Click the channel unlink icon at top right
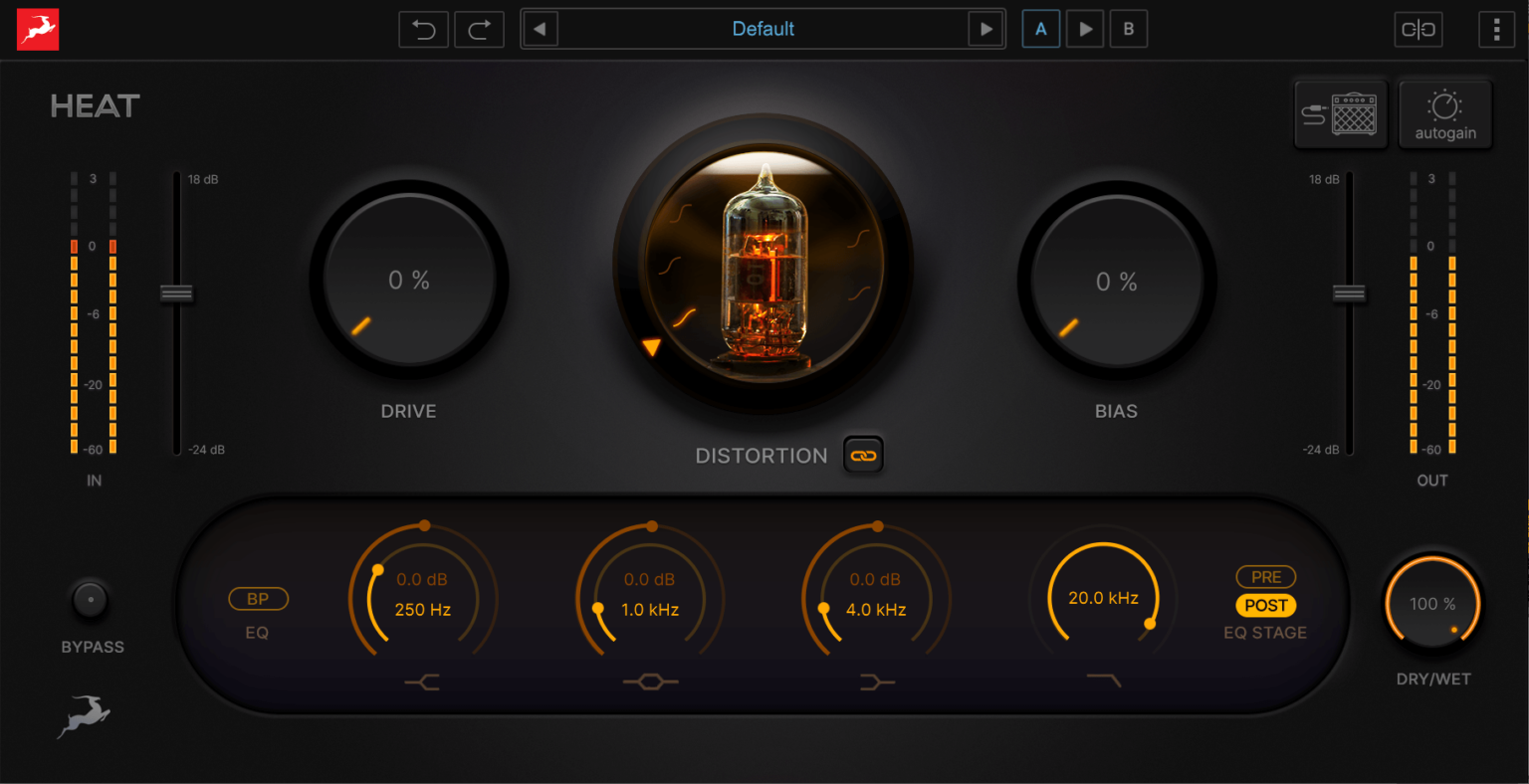 (1418, 29)
